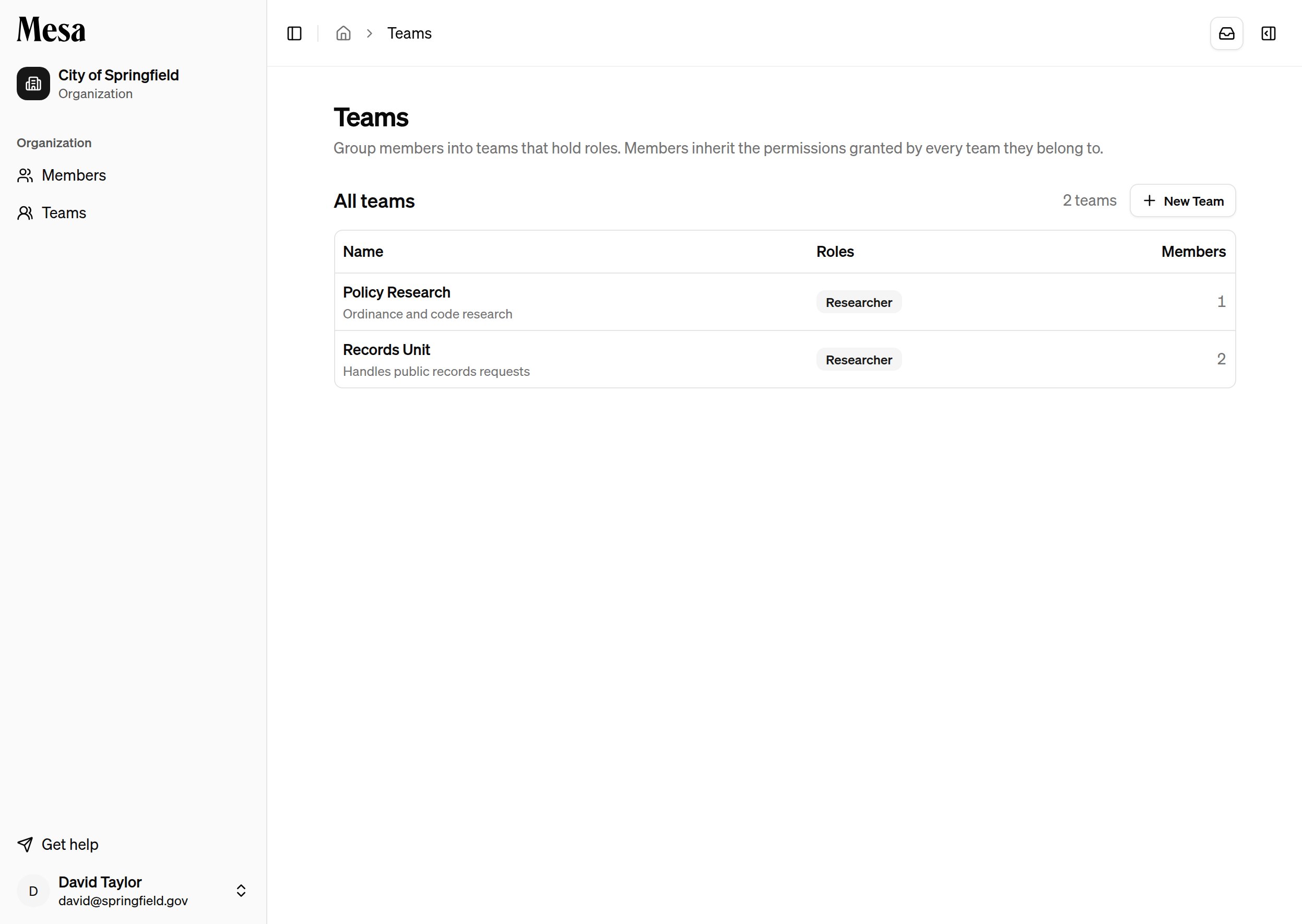The height and width of the screenshot is (924, 1302).
Task: Click the City of Springfield organization name
Action: point(119,75)
